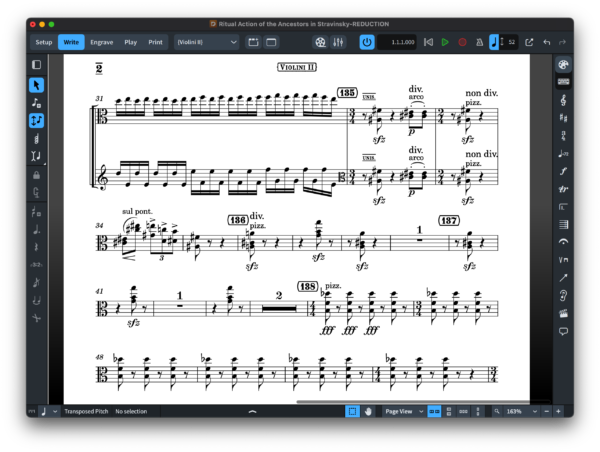Open the Video clapperboard panel
The height and width of the screenshot is (452, 600).
[563, 313]
